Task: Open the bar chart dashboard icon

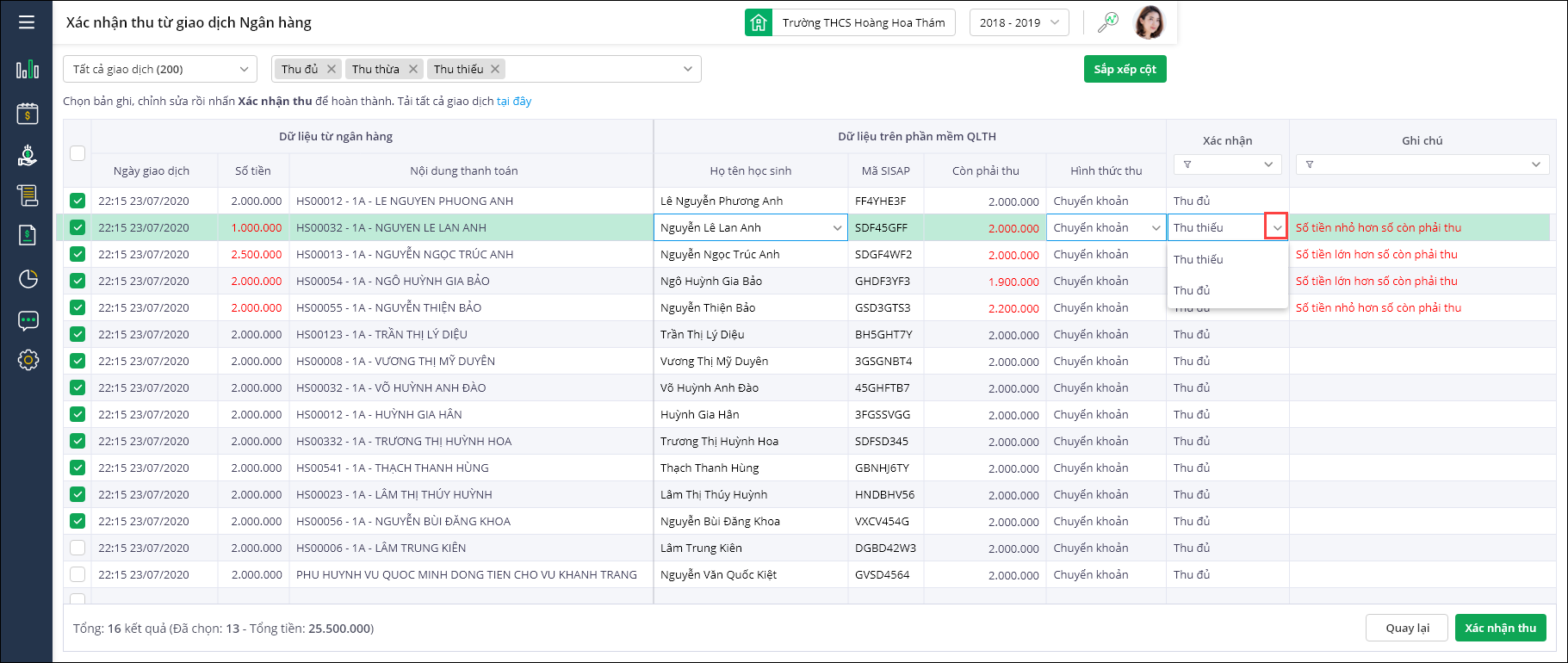Action: tap(28, 69)
